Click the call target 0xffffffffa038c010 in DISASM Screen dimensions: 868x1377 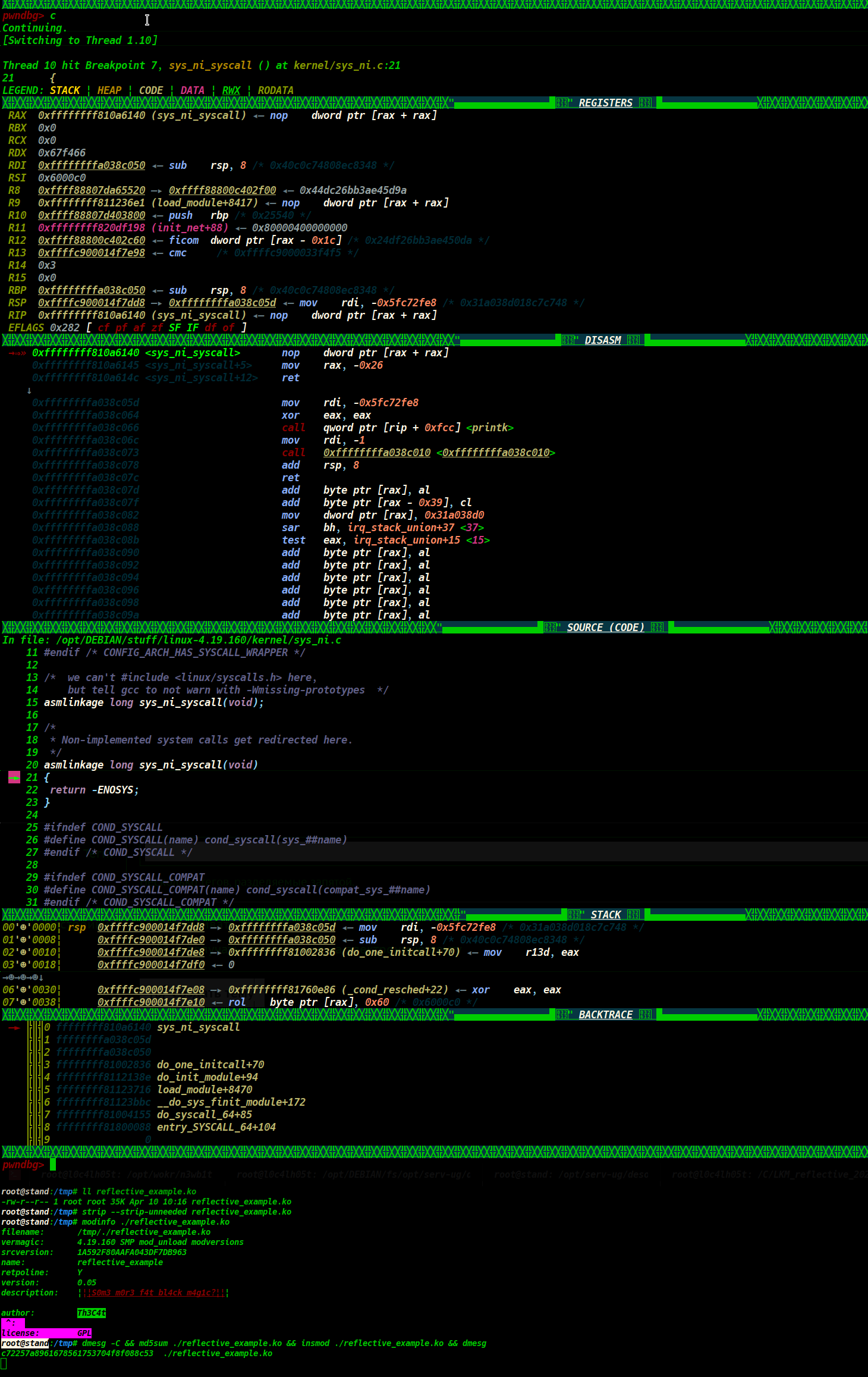click(x=377, y=453)
